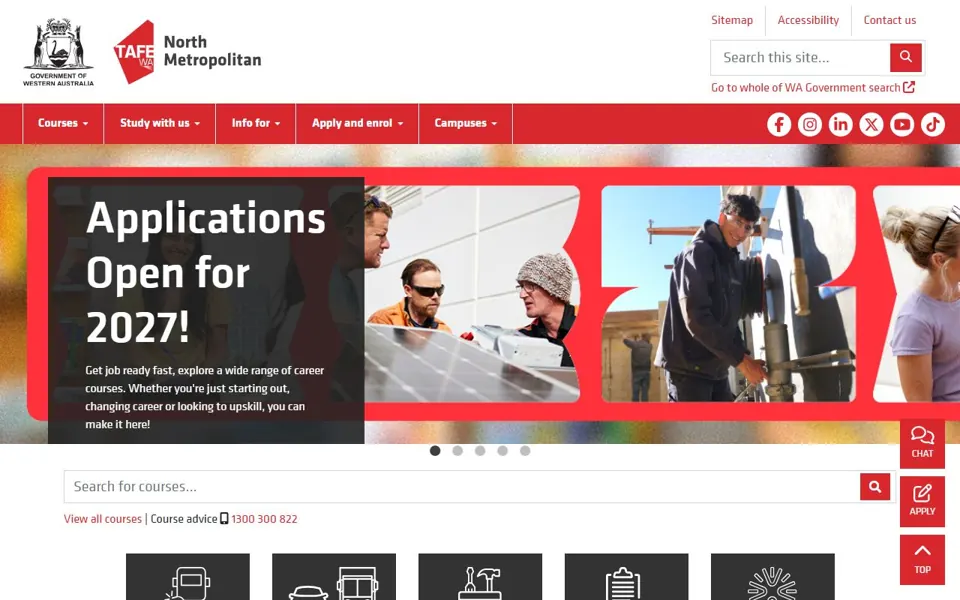Open the Sitemap link
960x600 pixels.
(x=732, y=20)
